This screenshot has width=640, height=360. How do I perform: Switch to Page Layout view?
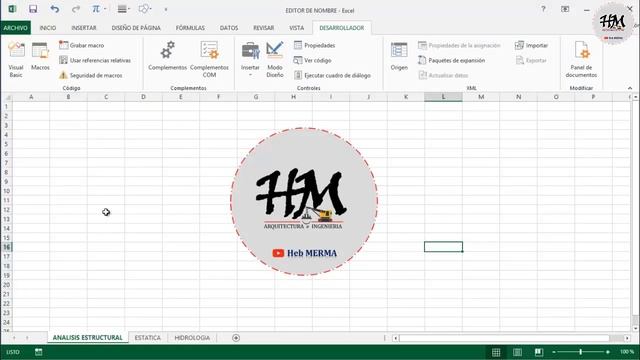coord(517,352)
